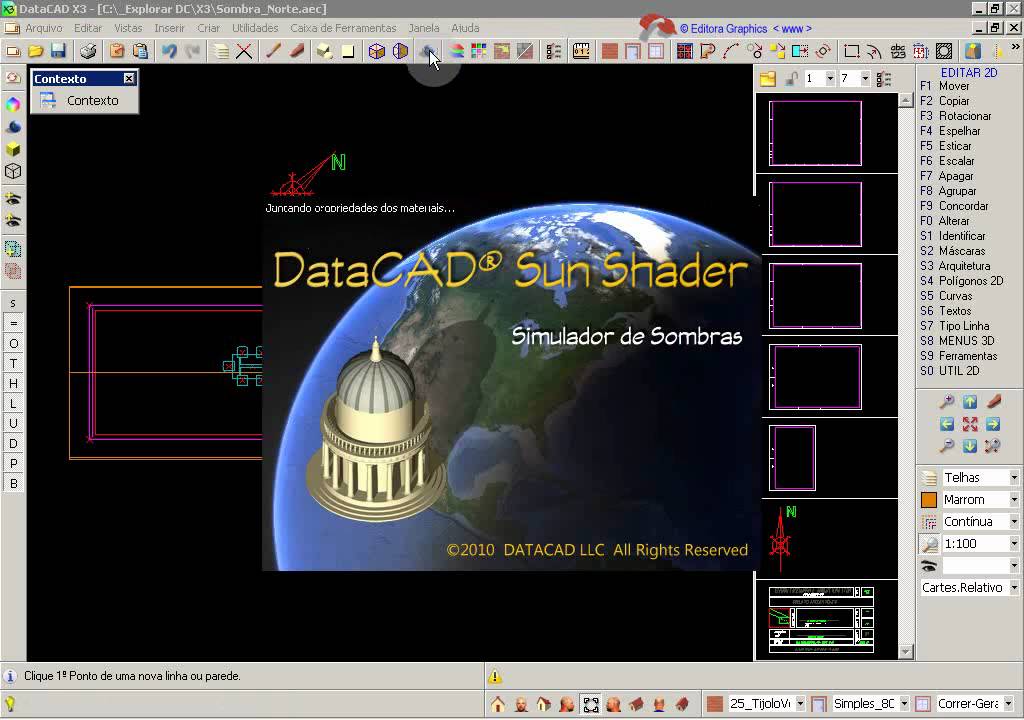Click the front house view icon in bottom bar

[498, 704]
